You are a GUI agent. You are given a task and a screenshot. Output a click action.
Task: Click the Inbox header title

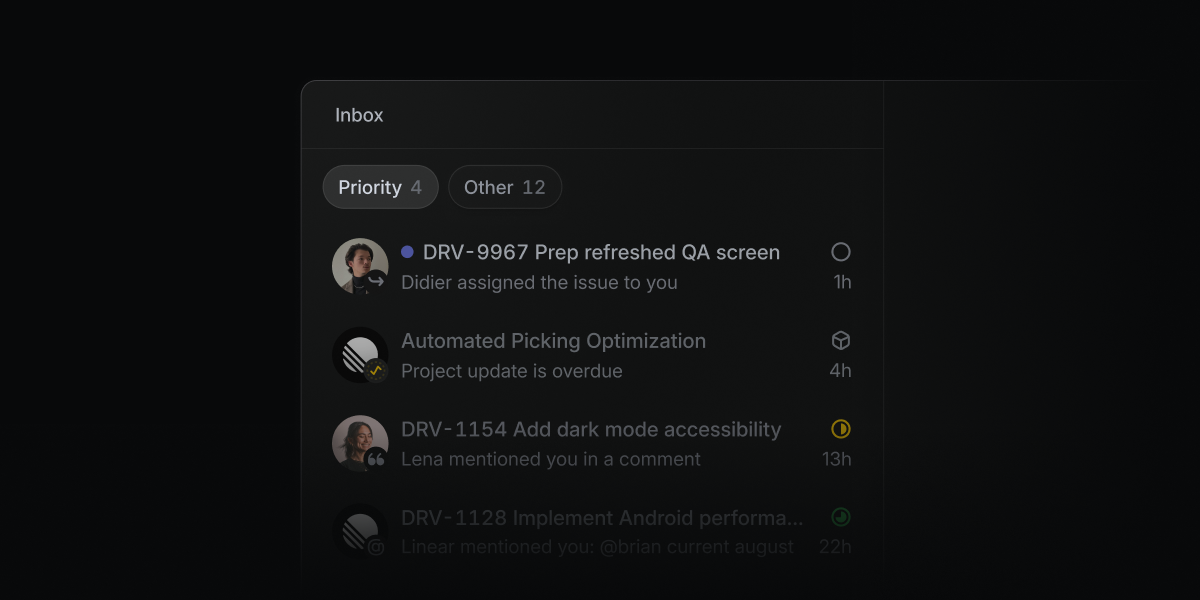click(x=359, y=115)
